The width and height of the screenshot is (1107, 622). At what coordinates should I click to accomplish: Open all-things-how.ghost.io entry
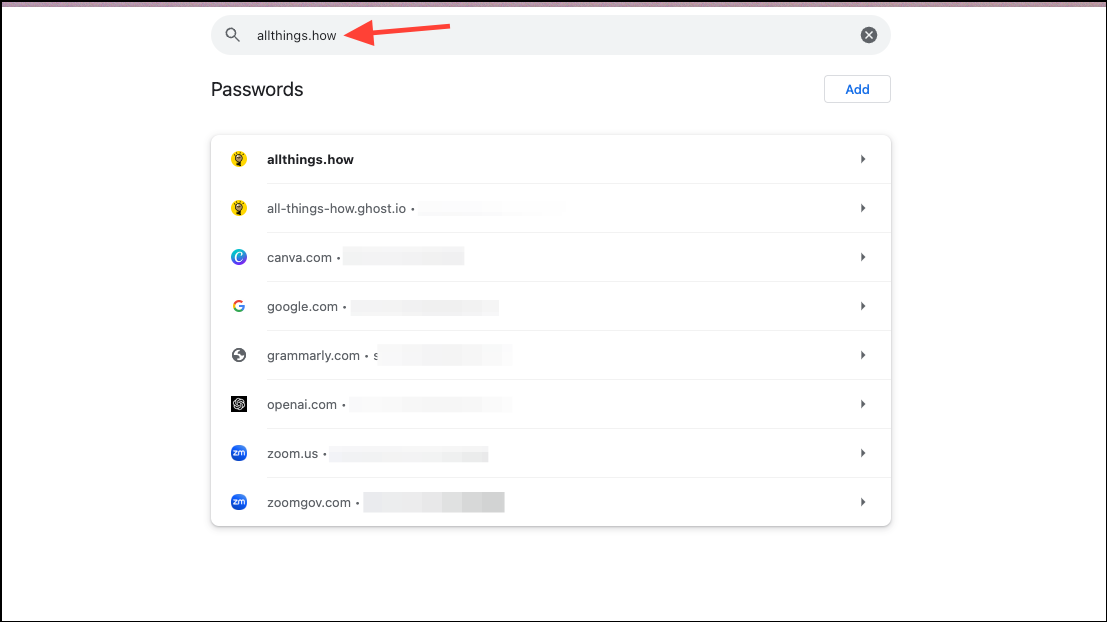(x=551, y=208)
